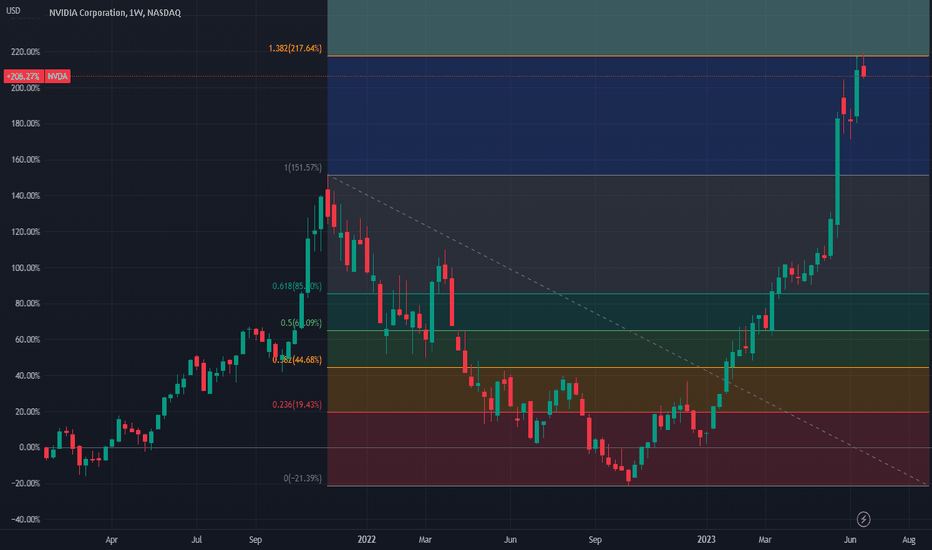Click the −40.00% price axis label
932x550 pixels.
coord(26,519)
